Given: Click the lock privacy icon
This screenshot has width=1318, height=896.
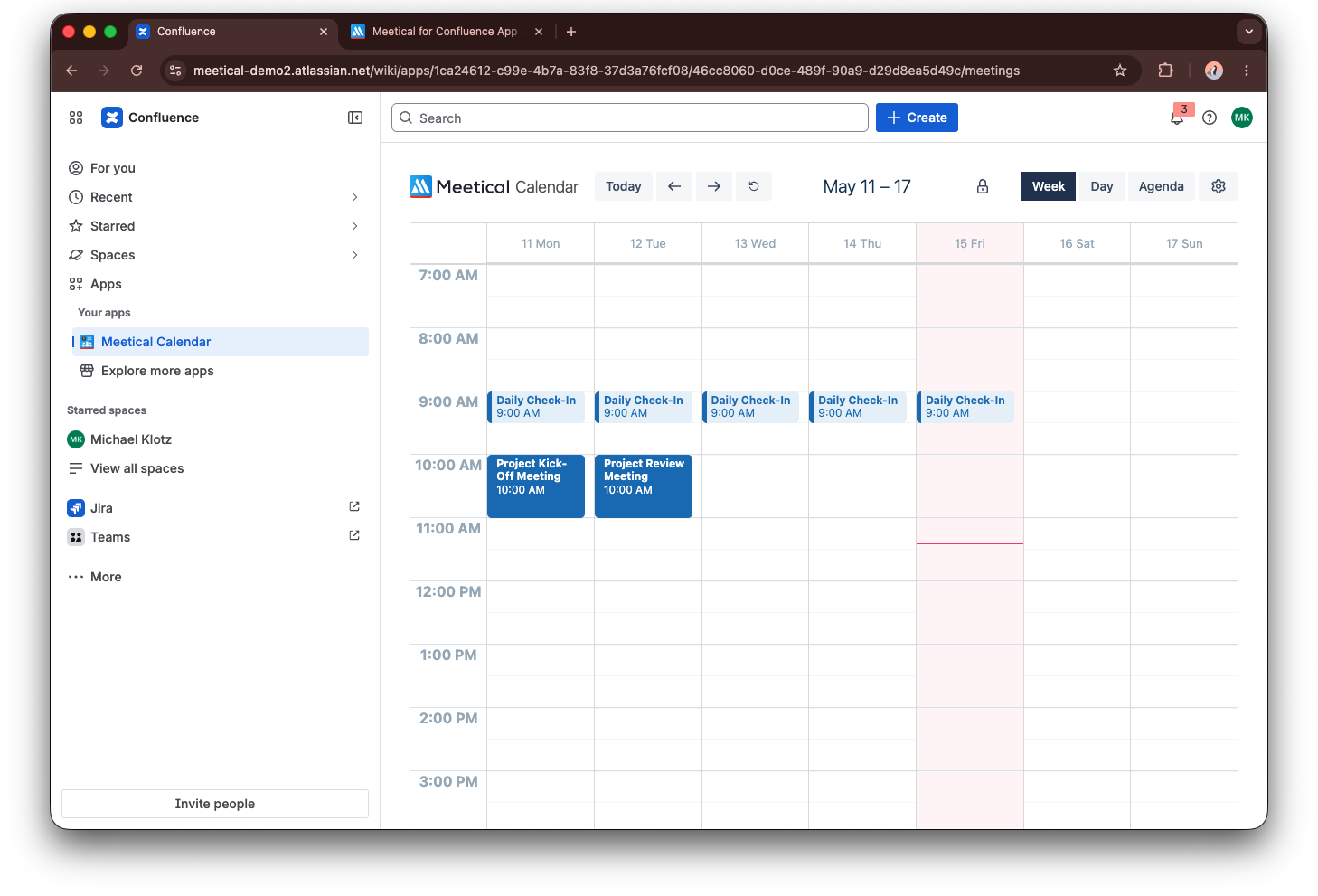Looking at the screenshot, I should tap(983, 186).
